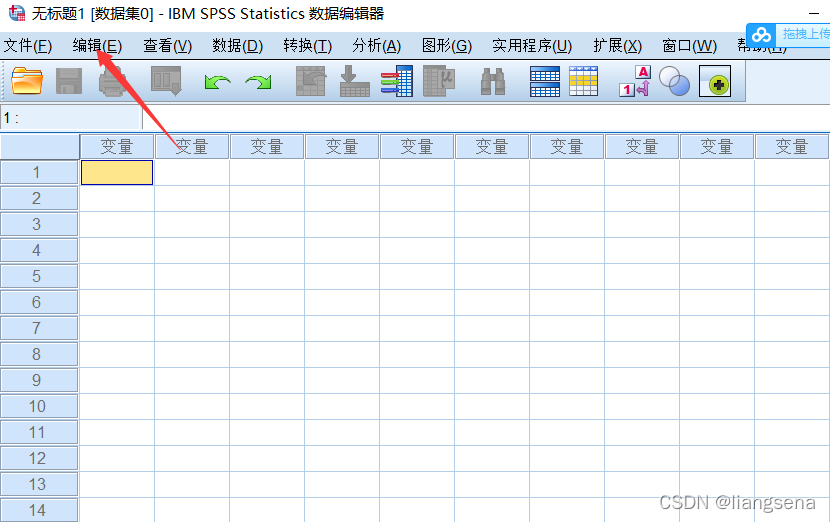Viewport: 830px width, 522px height.
Task: Open data file with the folder icon
Action: click(26, 81)
